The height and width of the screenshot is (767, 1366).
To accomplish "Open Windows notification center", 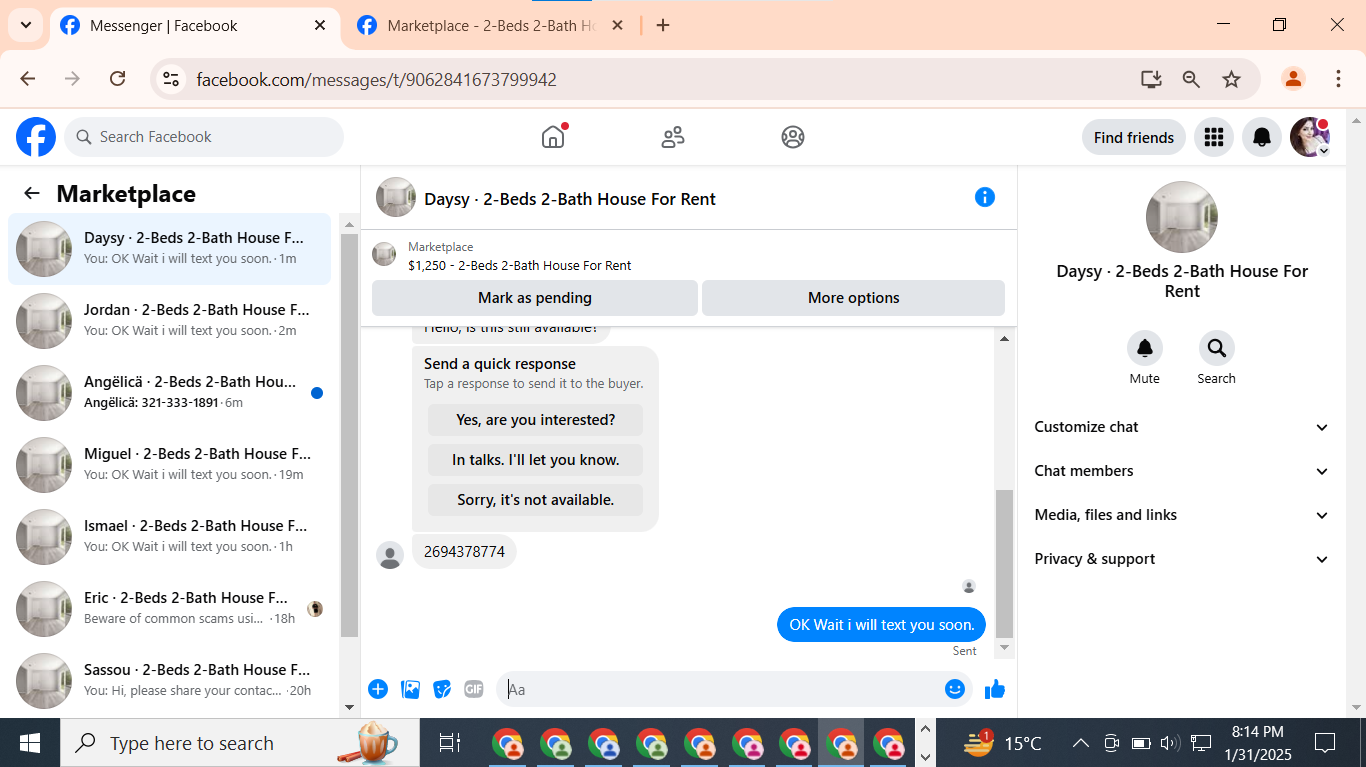I will [1325, 743].
